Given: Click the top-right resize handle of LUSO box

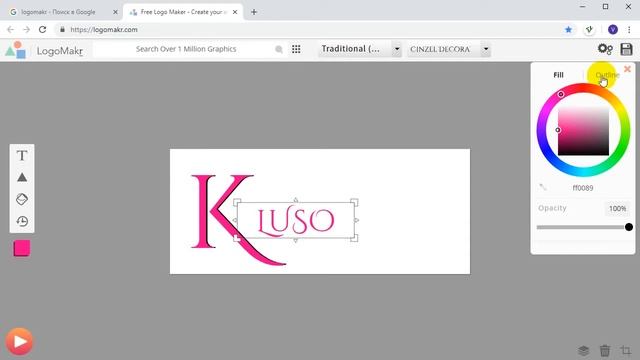Looking at the screenshot, I should point(354,202).
